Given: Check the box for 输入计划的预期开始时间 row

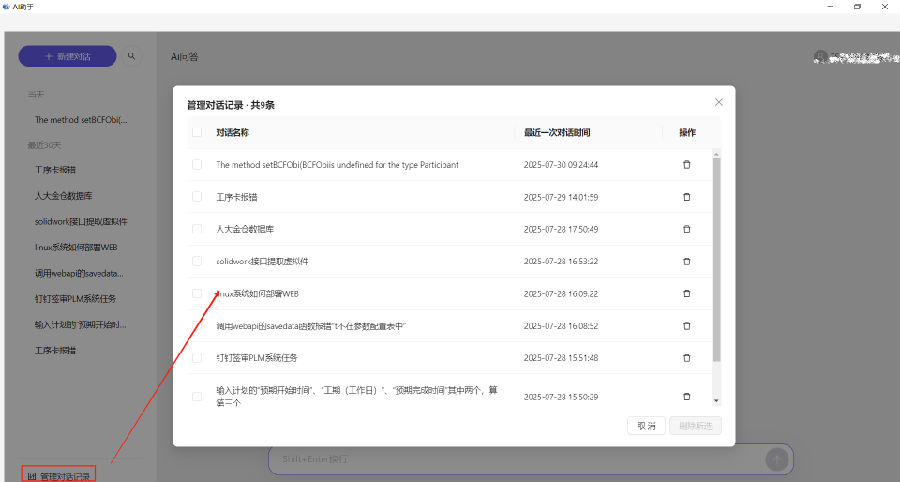Looking at the screenshot, I should [x=197, y=397].
